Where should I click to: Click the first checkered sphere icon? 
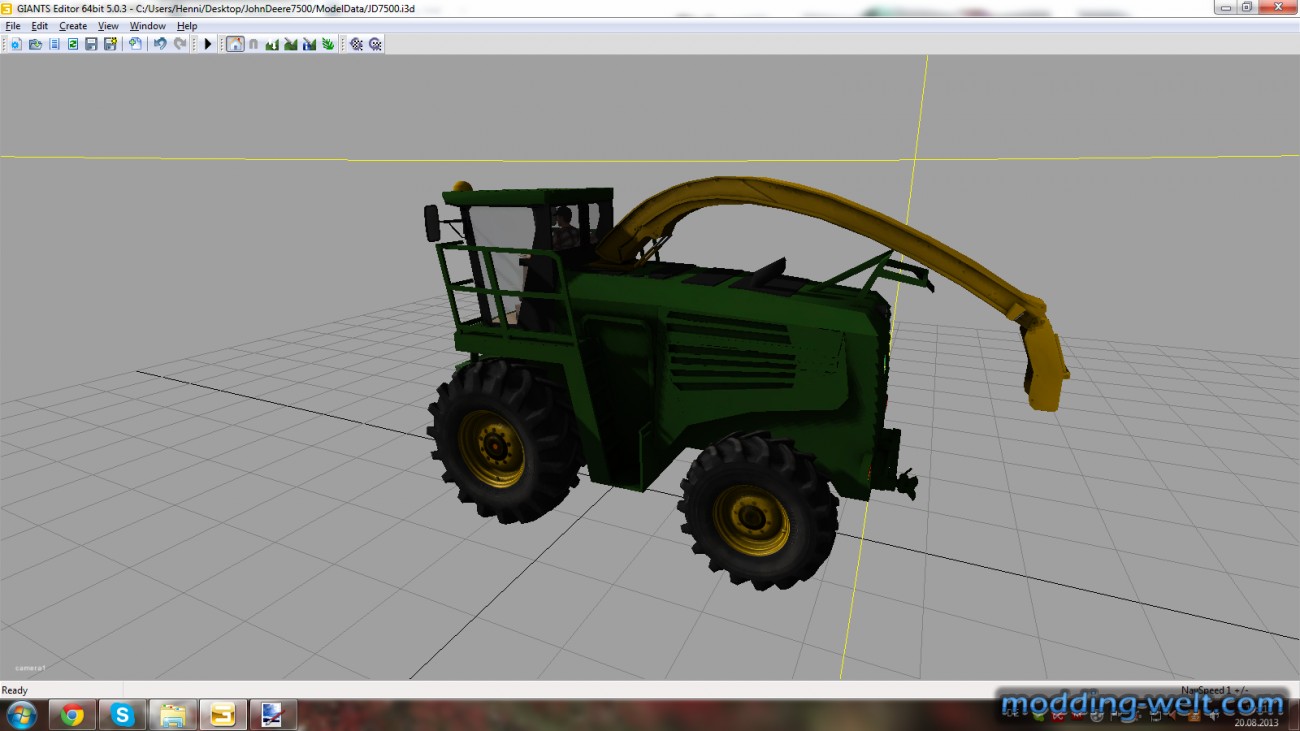click(356, 44)
